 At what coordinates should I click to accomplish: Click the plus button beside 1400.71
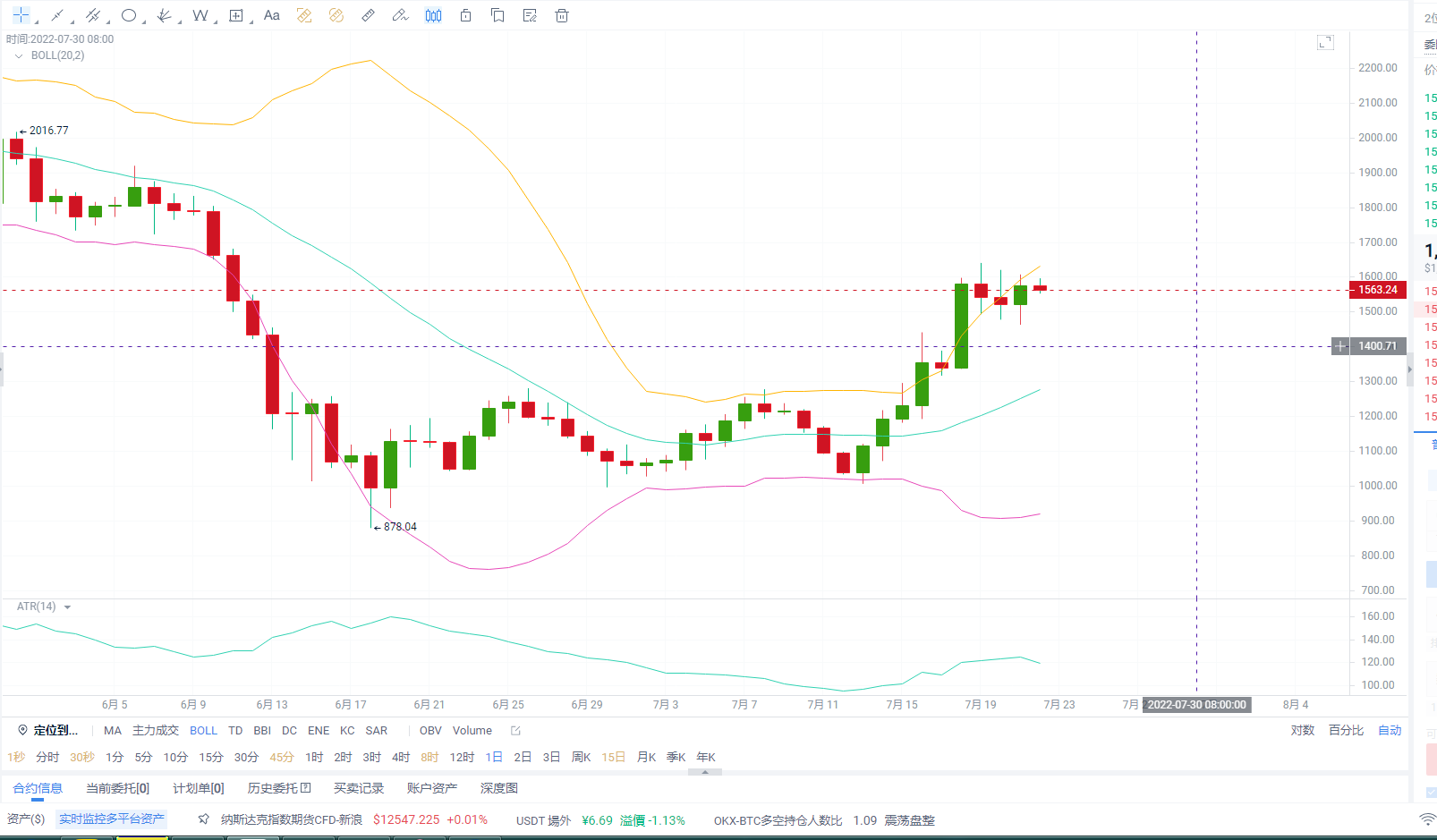pos(1340,346)
